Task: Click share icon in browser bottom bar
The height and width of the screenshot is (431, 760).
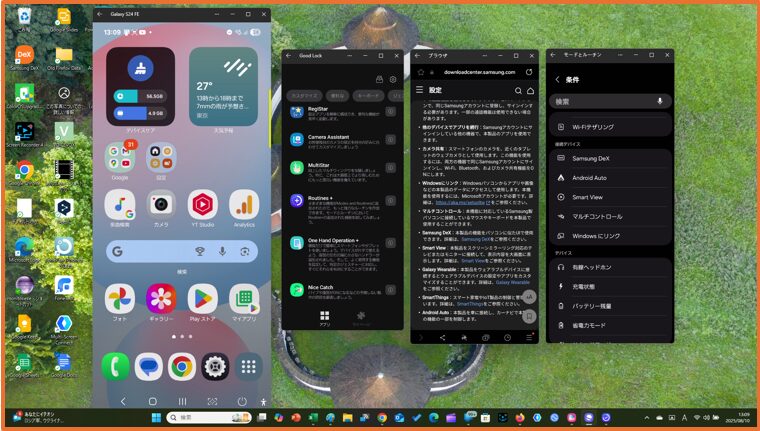Action: click(x=442, y=337)
